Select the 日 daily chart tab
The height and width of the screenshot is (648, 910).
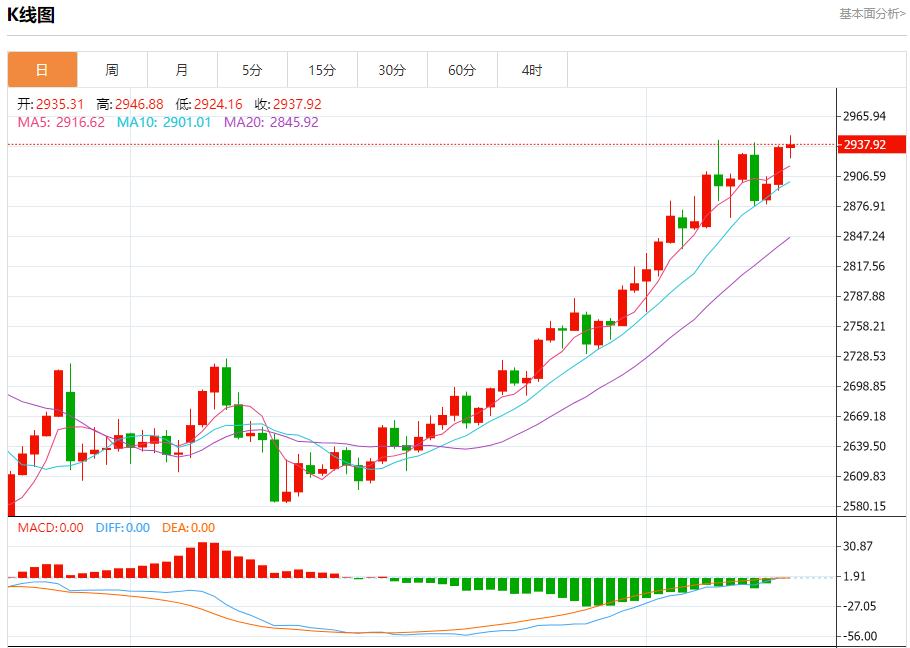click(x=42, y=70)
